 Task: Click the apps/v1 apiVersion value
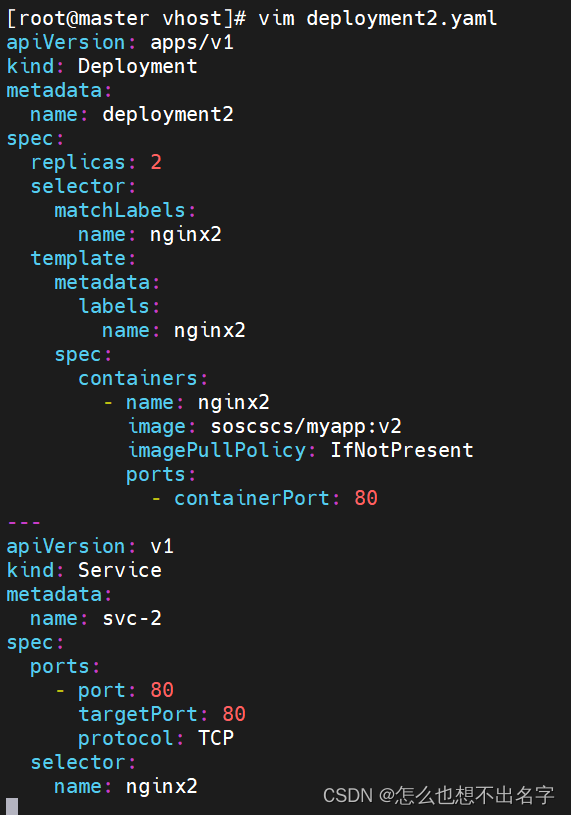coord(192,43)
